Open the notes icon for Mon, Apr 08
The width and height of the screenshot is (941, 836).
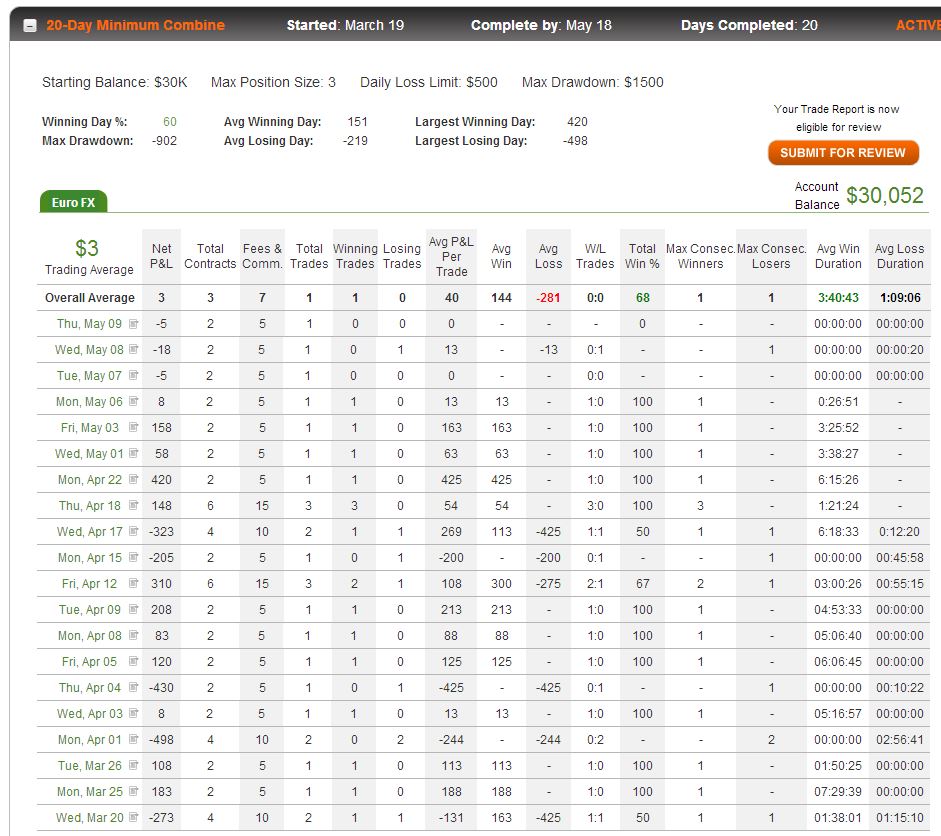tap(133, 636)
